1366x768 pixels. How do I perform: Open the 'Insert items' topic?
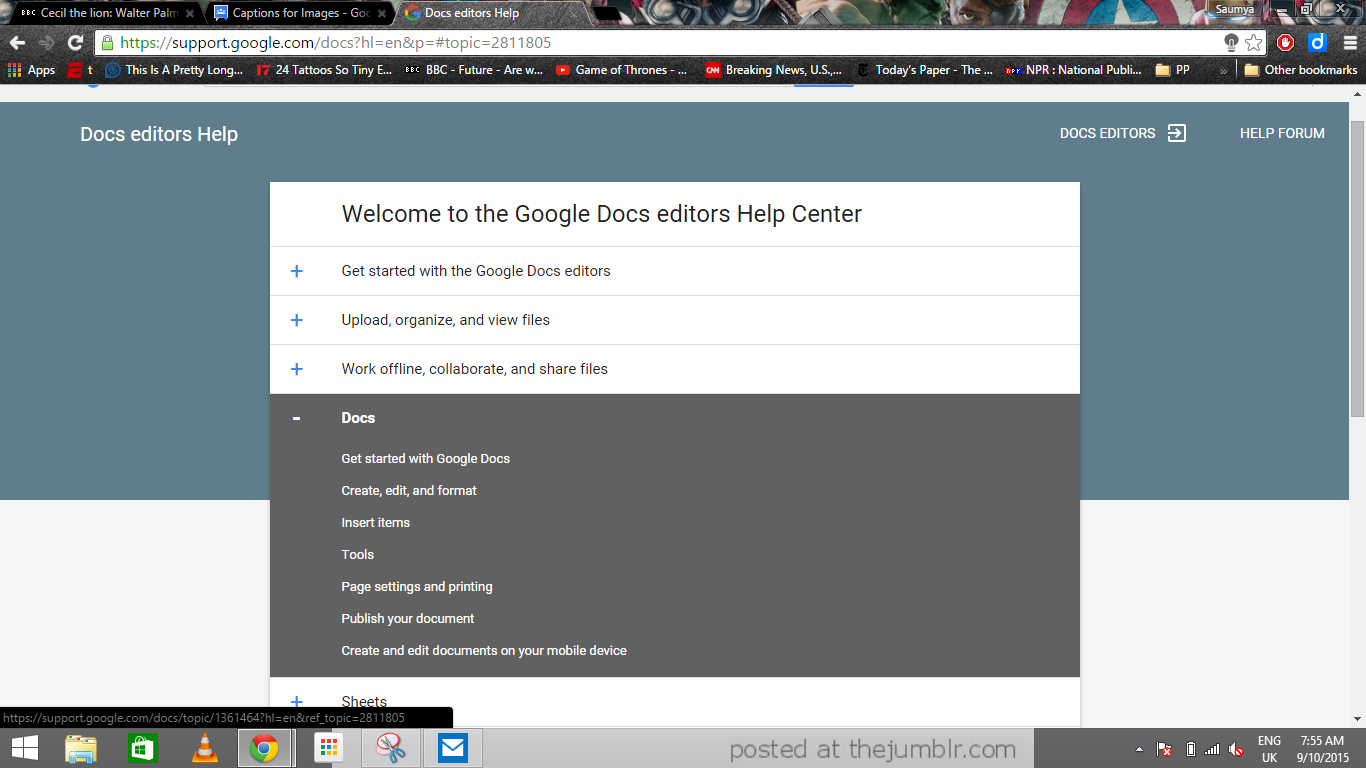(x=376, y=523)
